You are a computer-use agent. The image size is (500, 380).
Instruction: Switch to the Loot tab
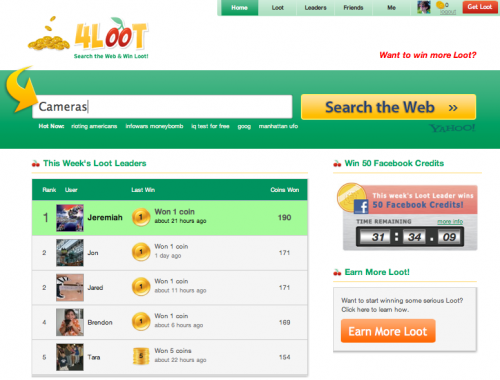click(x=277, y=8)
